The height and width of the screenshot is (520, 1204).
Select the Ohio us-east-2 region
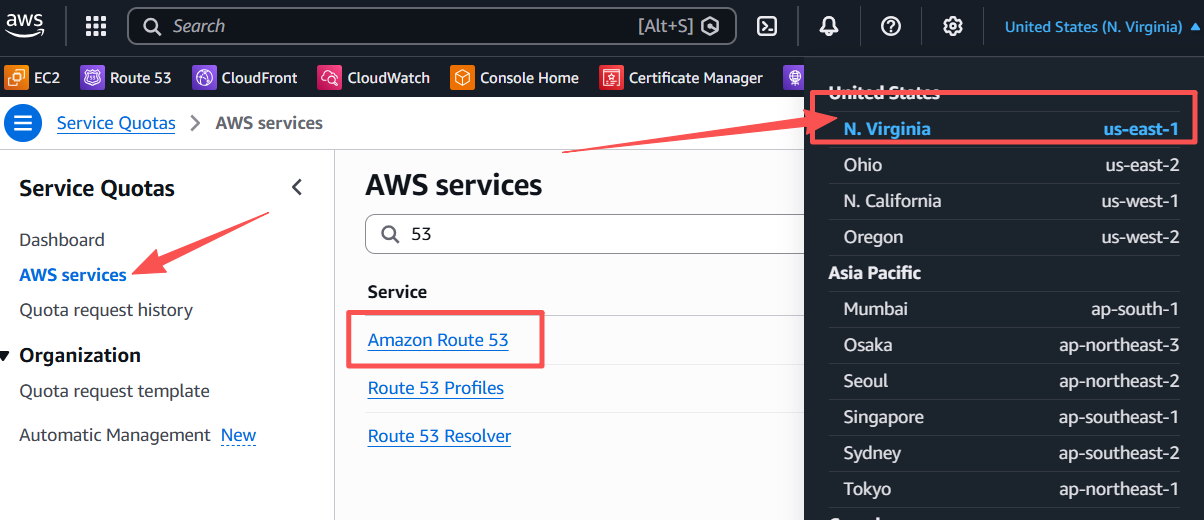1010,165
